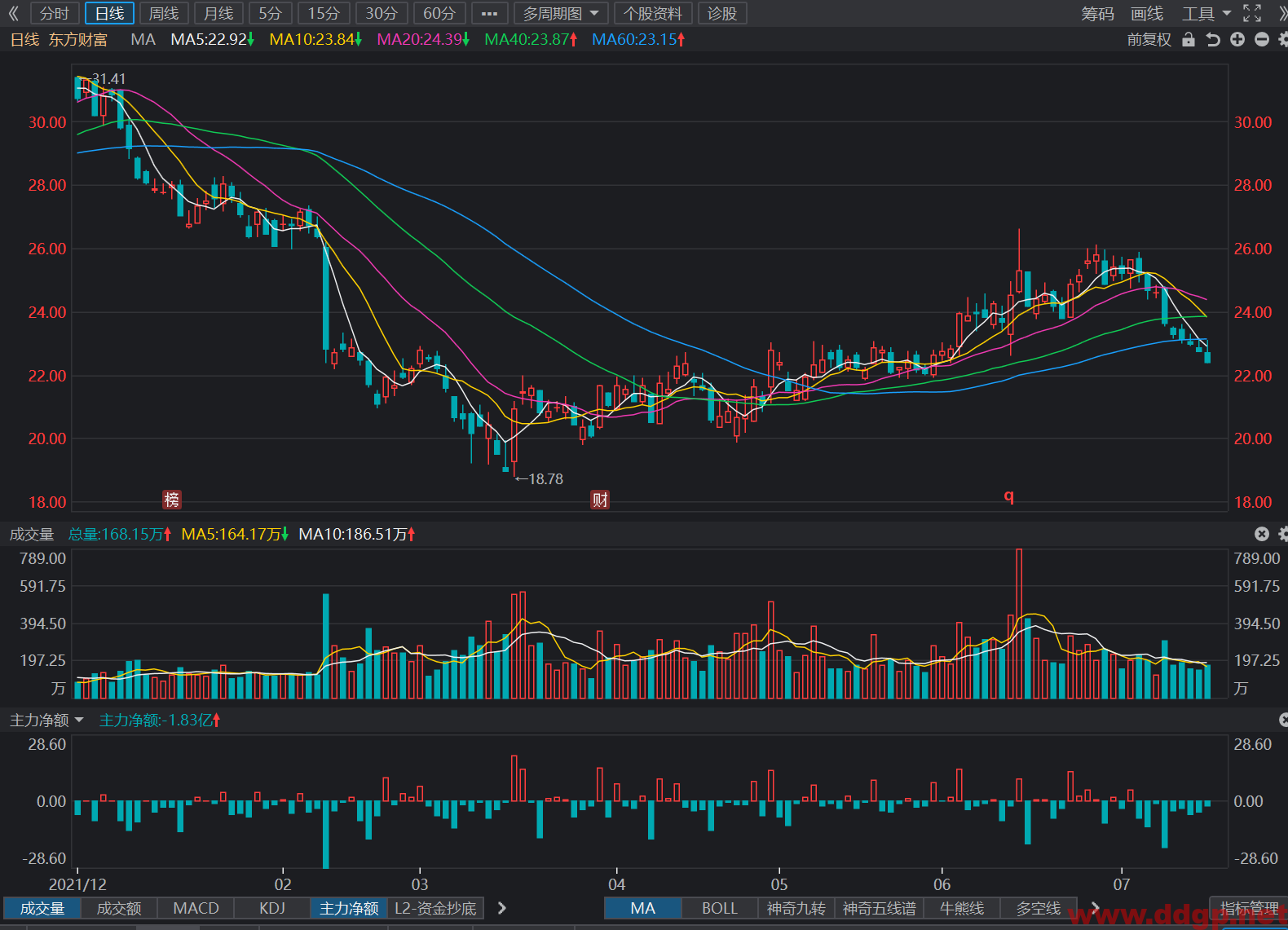Click the 2021/12 date axis label

(x=77, y=884)
